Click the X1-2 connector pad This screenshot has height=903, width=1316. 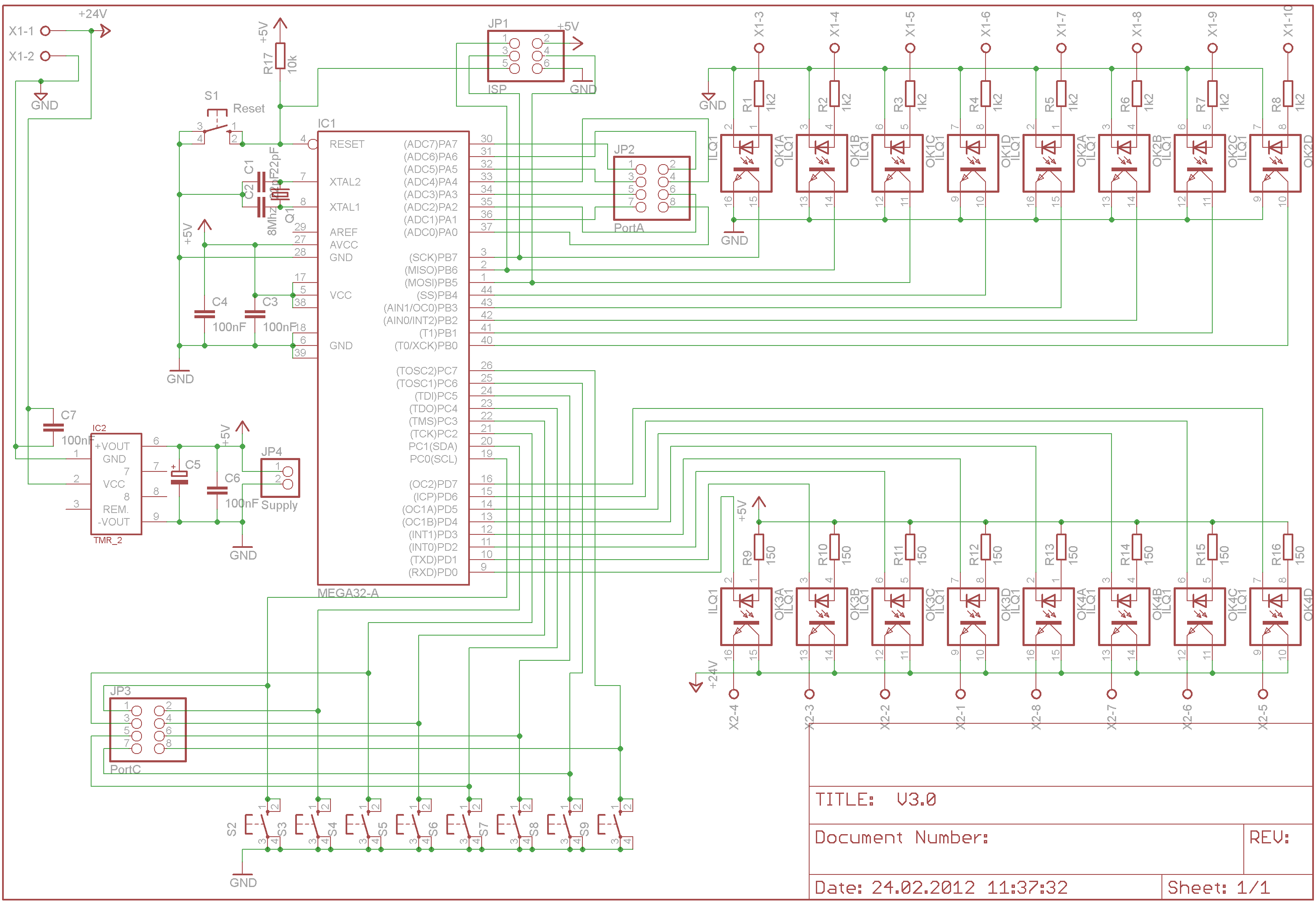[45, 56]
